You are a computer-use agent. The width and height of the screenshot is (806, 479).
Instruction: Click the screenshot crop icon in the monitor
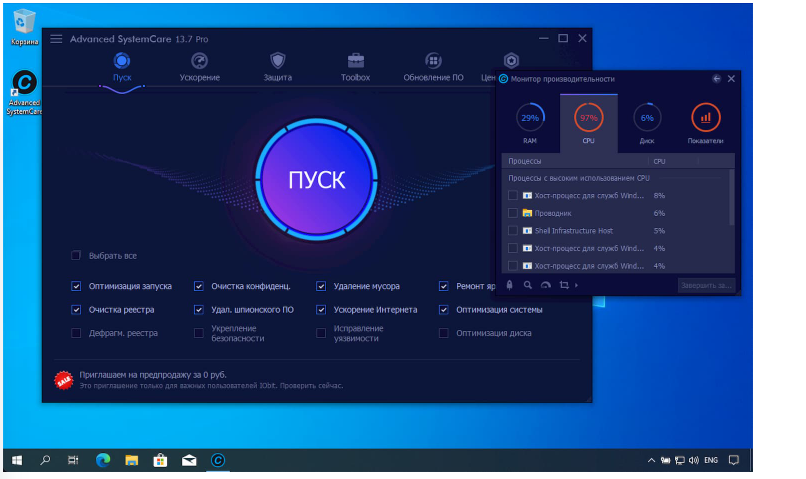pyautogui.click(x=564, y=285)
